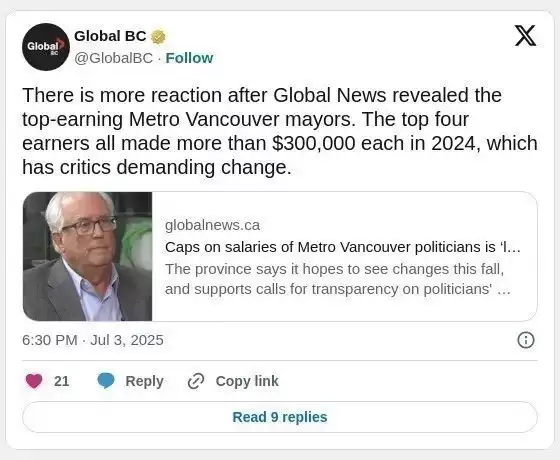
Task: Open the 6:30 PM Jul 3, 2025 timestamp
Action: [93, 340]
